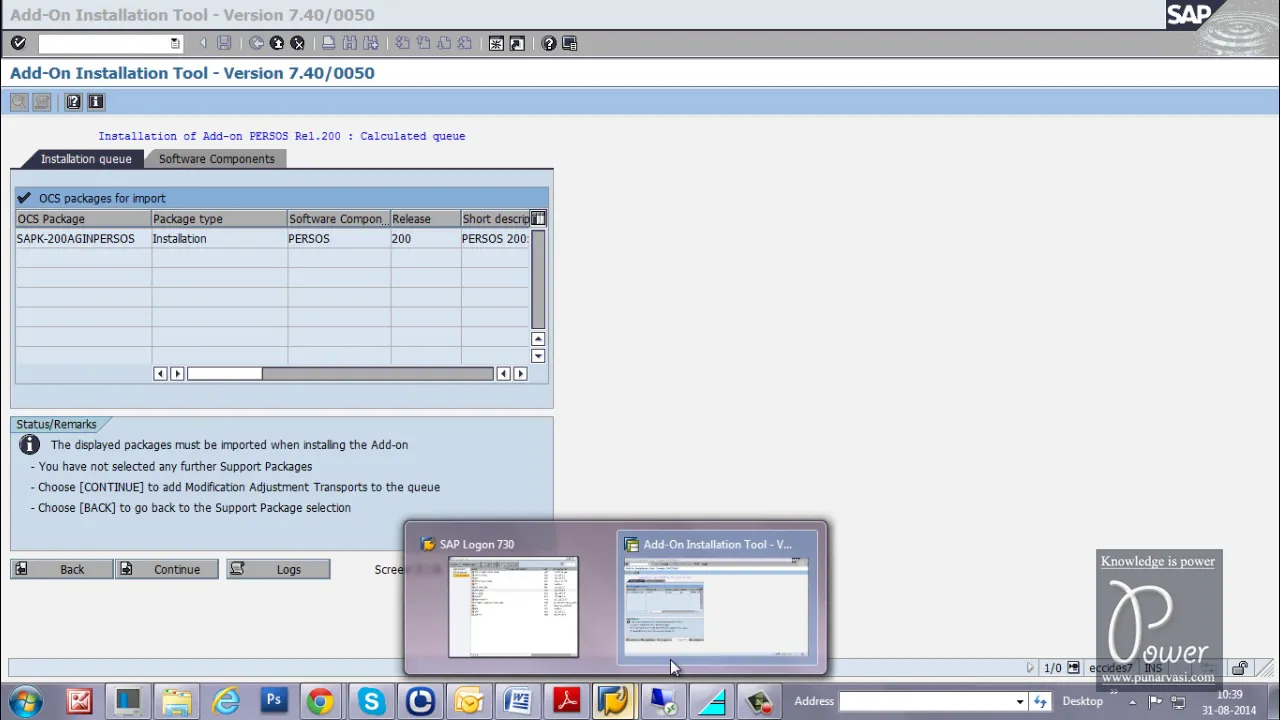Click the Help question mark icon
Image resolution: width=1280 pixels, height=720 pixels.
pyautogui.click(x=549, y=43)
